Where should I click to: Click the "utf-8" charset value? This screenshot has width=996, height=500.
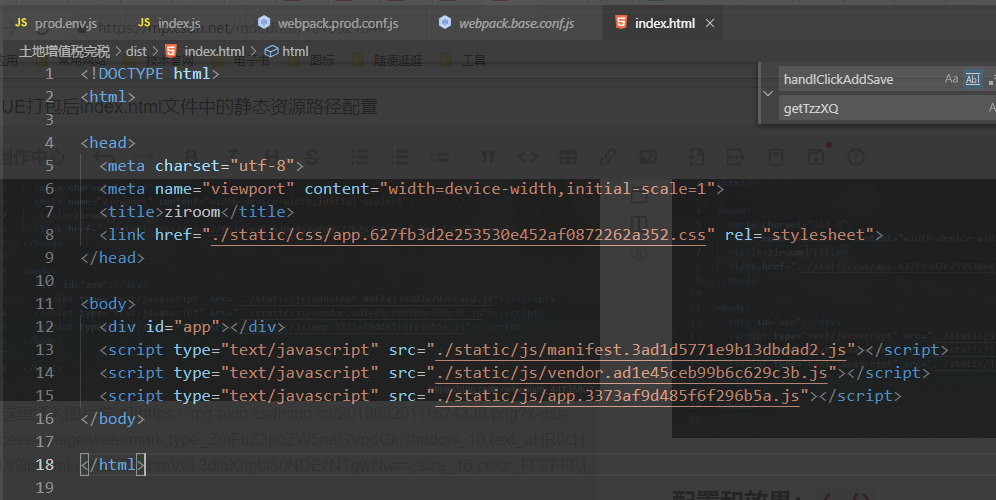point(262,166)
